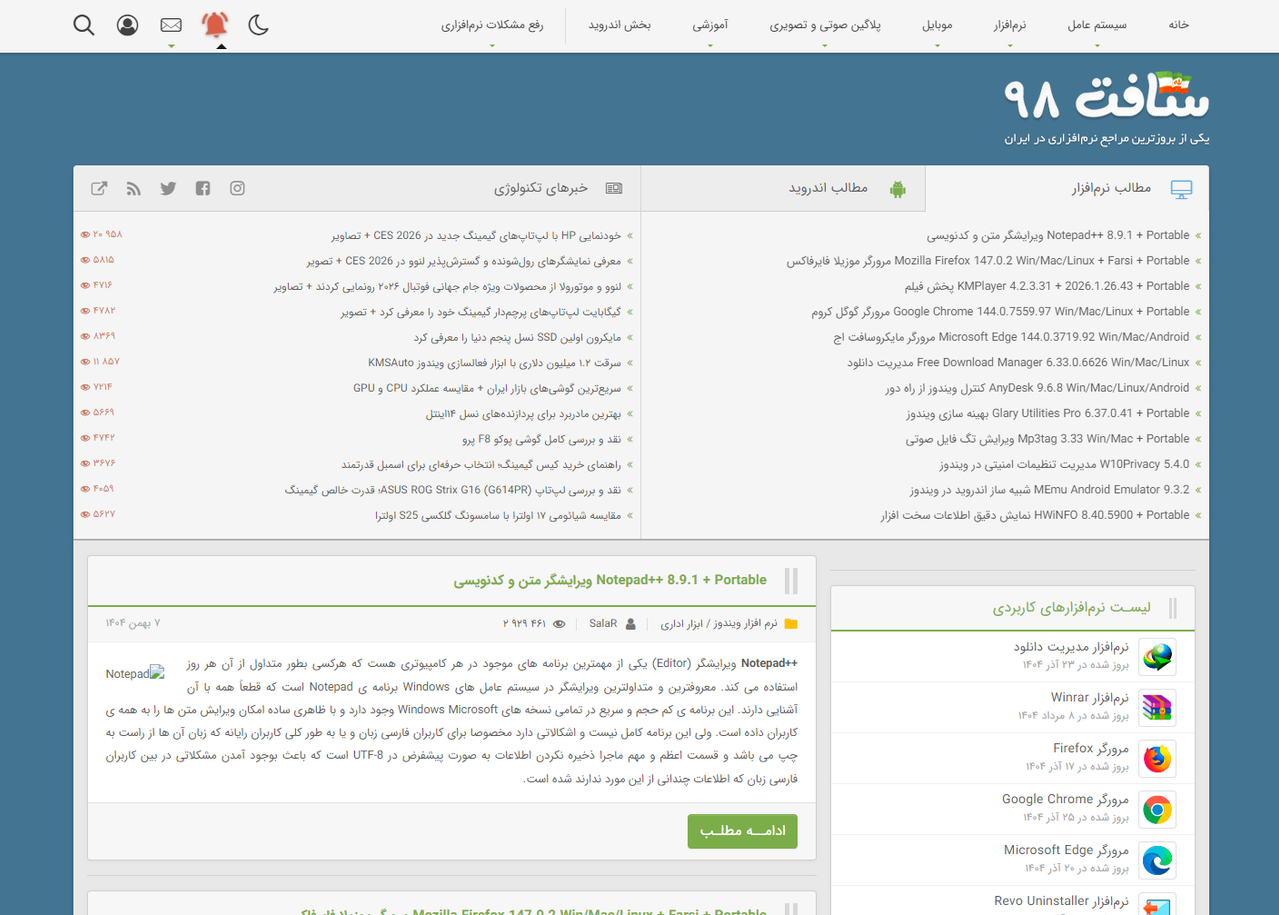This screenshot has height=915, width=1279.
Task: Open the envelope contact icon
Action: coord(171,25)
